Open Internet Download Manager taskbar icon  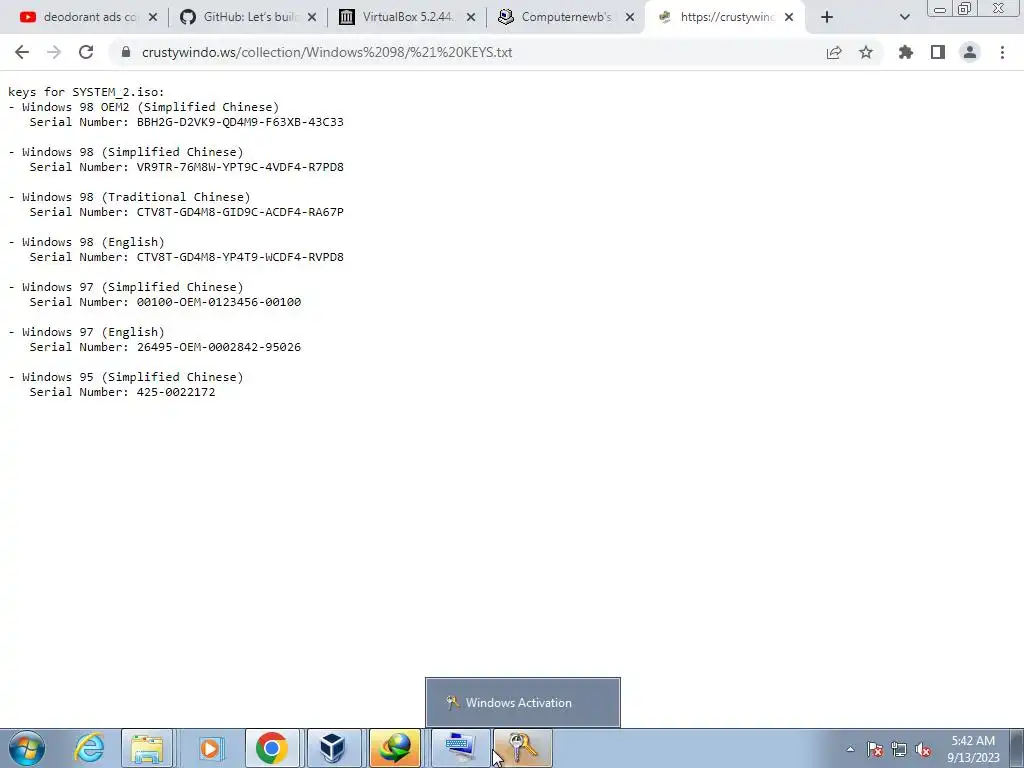pos(395,748)
